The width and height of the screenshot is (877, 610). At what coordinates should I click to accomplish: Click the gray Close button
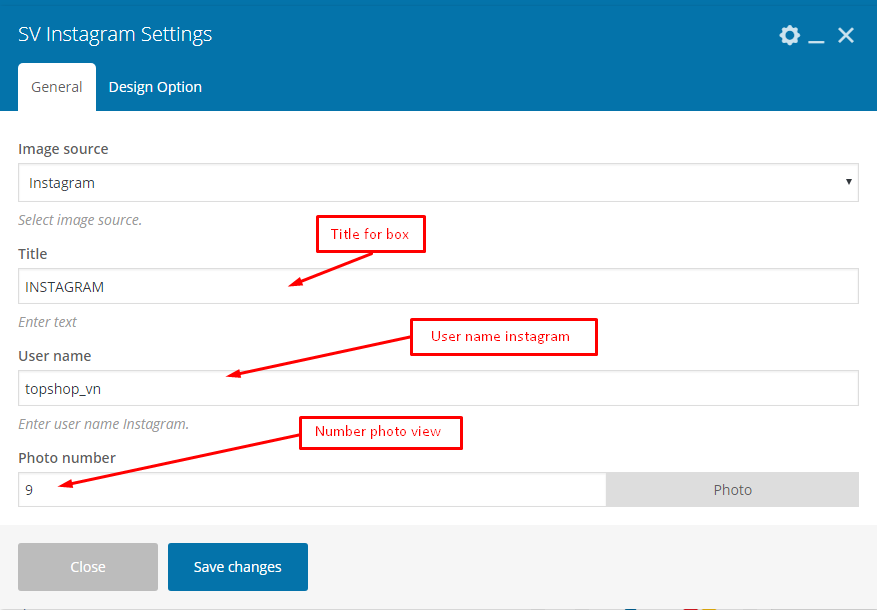point(88,567)
